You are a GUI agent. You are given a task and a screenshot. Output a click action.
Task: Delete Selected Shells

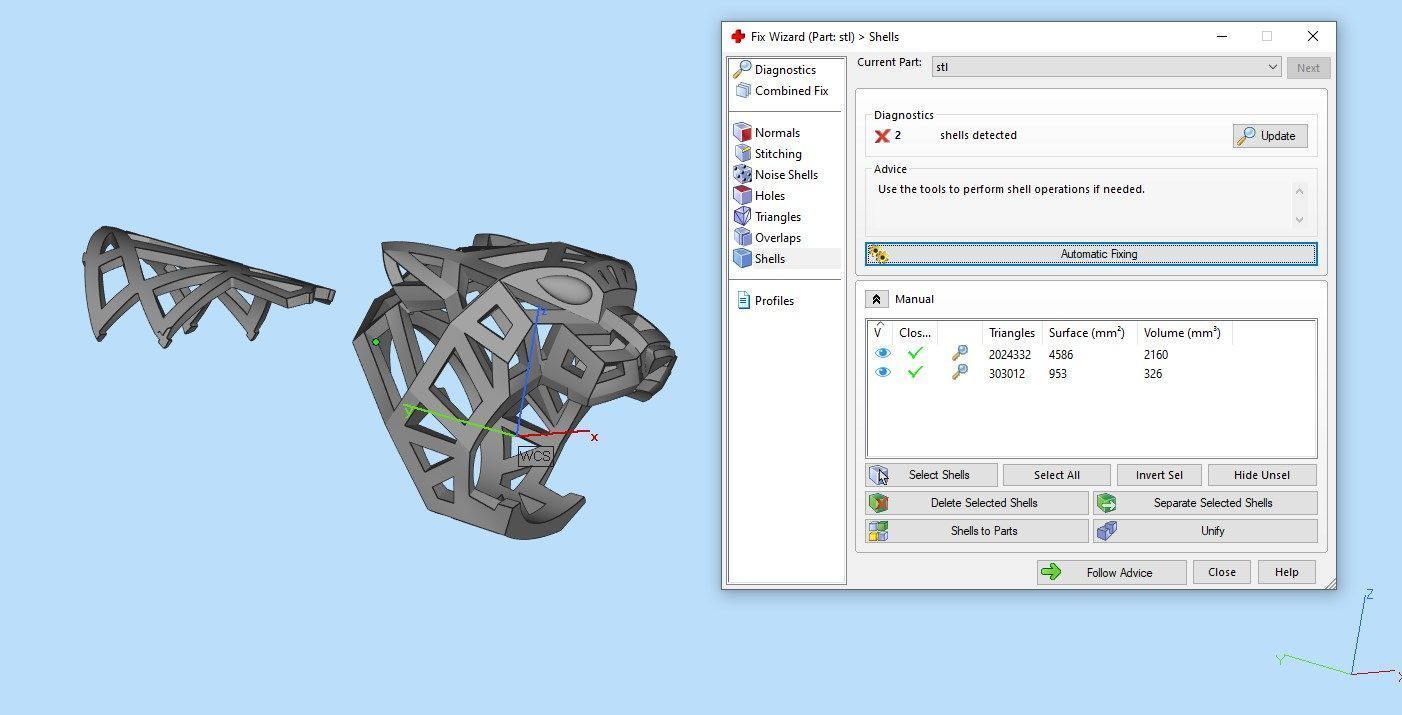[977, 503]
